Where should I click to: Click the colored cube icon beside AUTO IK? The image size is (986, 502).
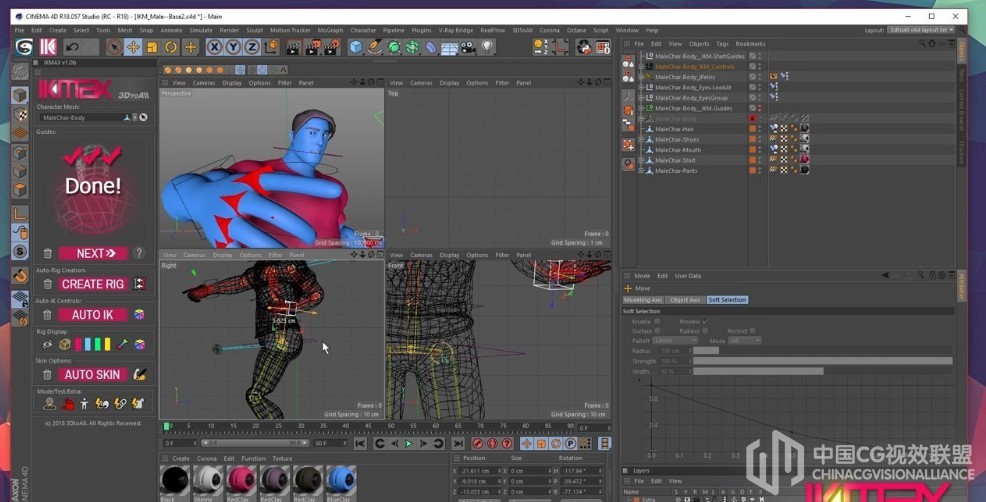point(140,315)
